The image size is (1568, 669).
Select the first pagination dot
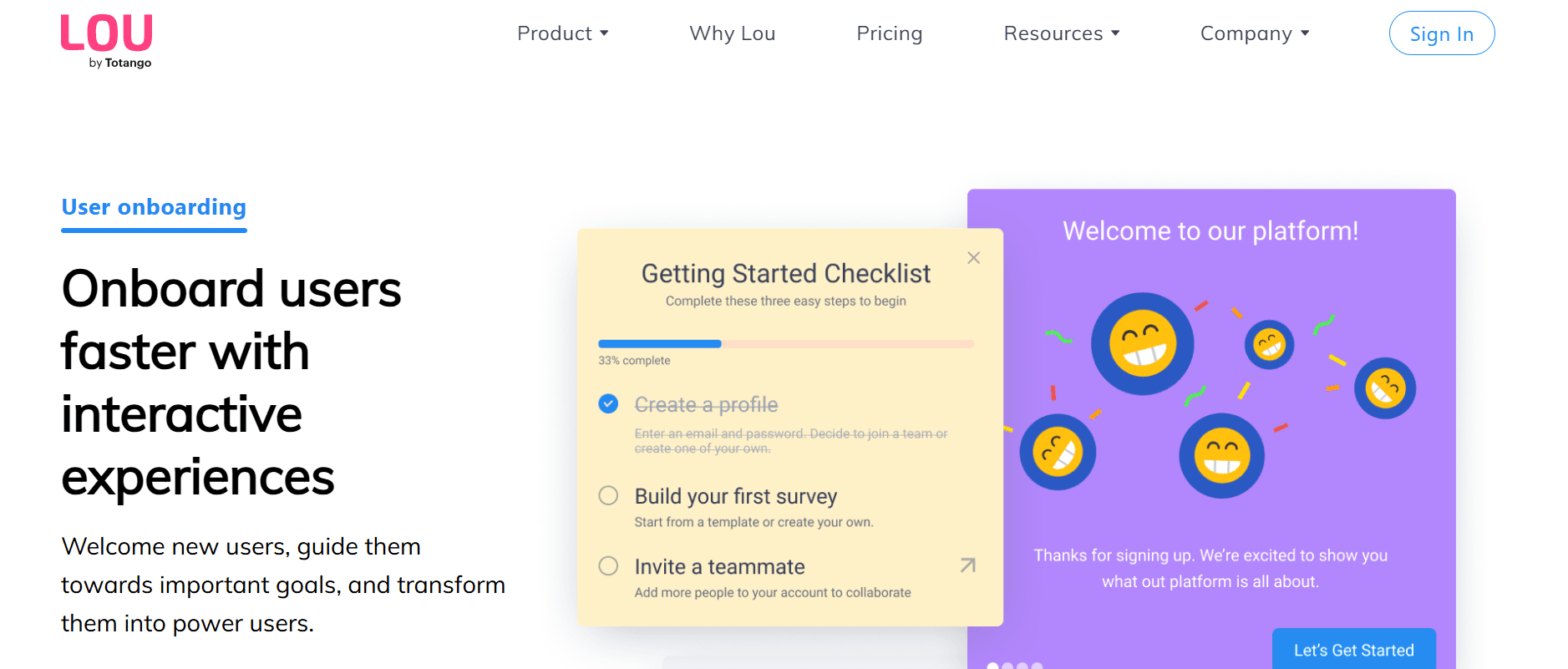[993, 666]
